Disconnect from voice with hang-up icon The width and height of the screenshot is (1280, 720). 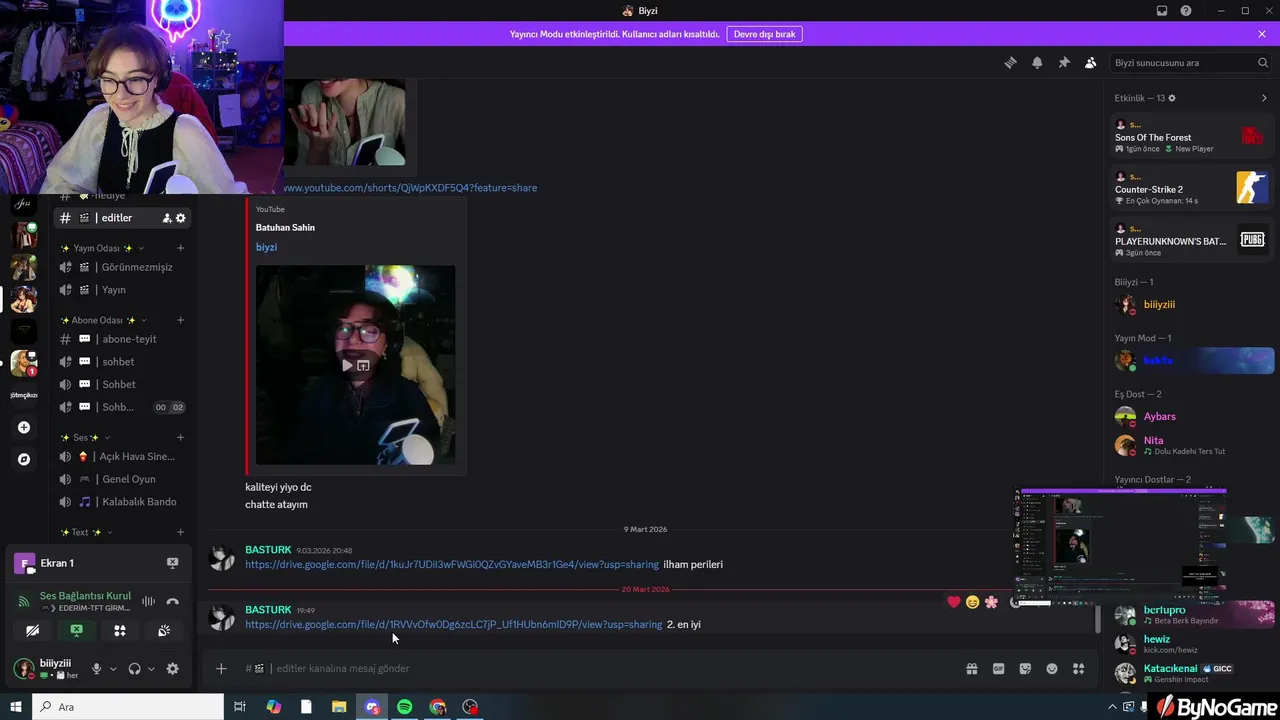click(172, 601)
